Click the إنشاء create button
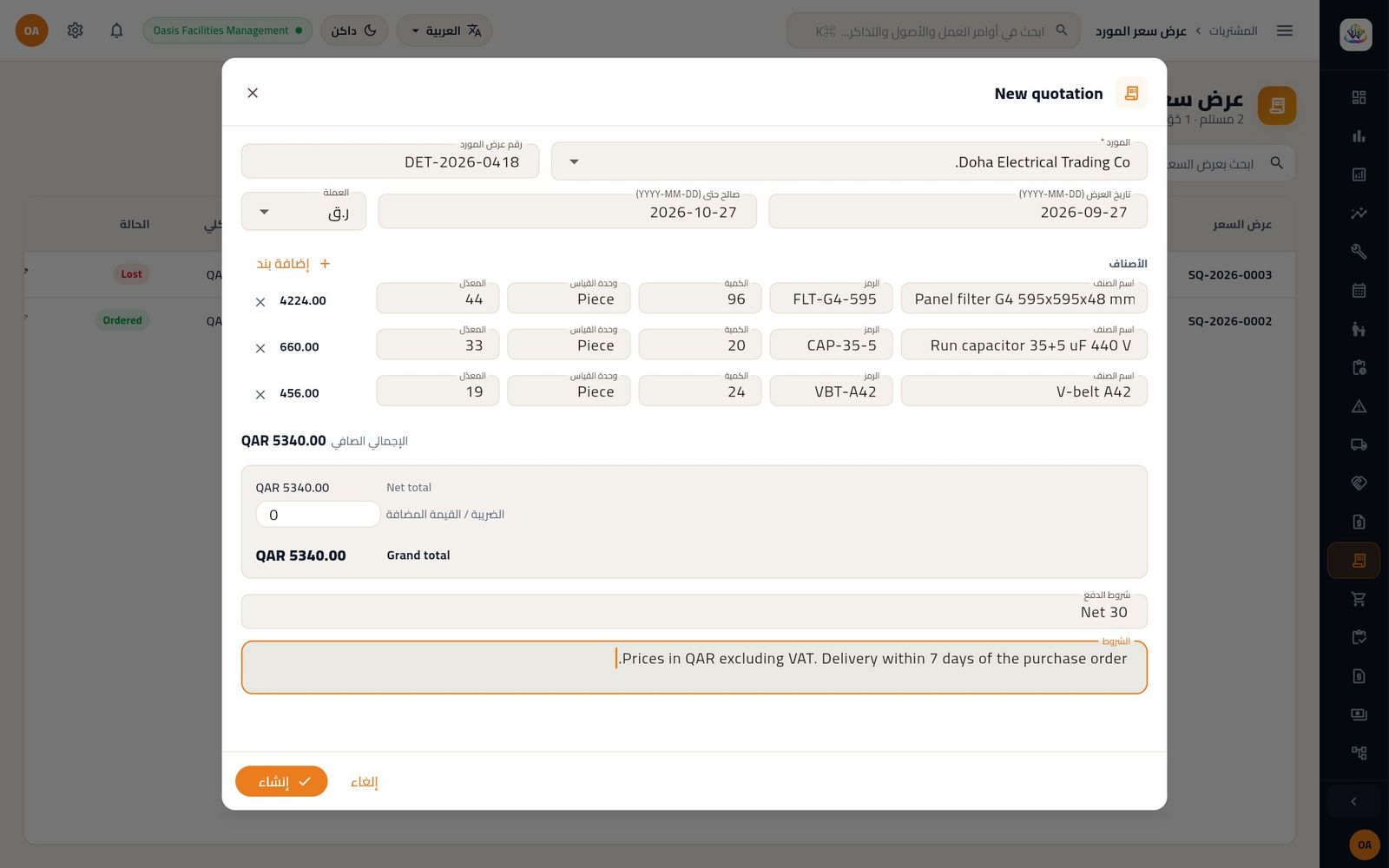1389x868 pixels. coord(281,781)
